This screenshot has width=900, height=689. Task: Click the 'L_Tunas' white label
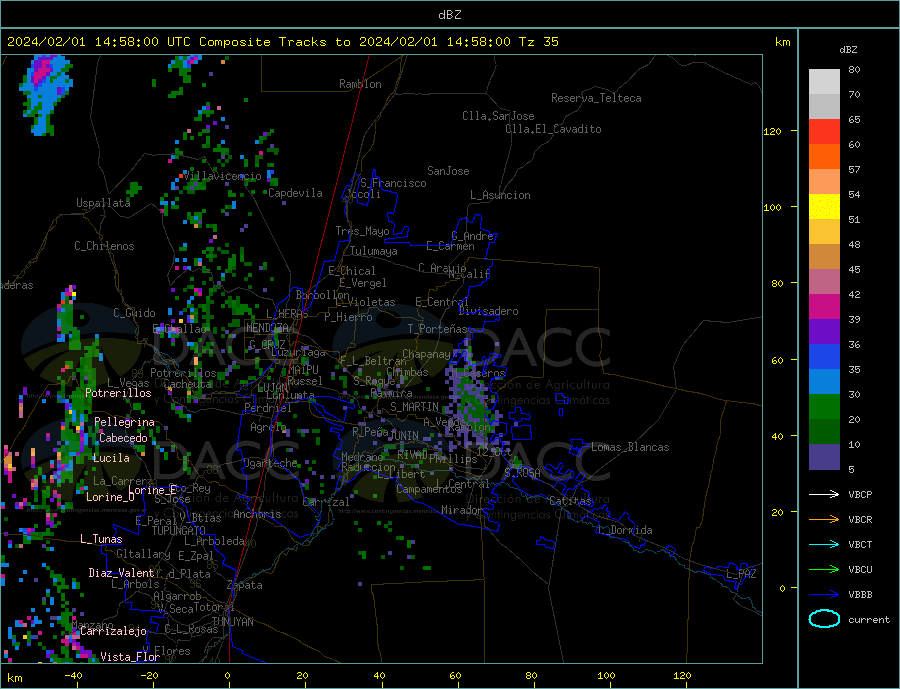[x=101, y=539]
